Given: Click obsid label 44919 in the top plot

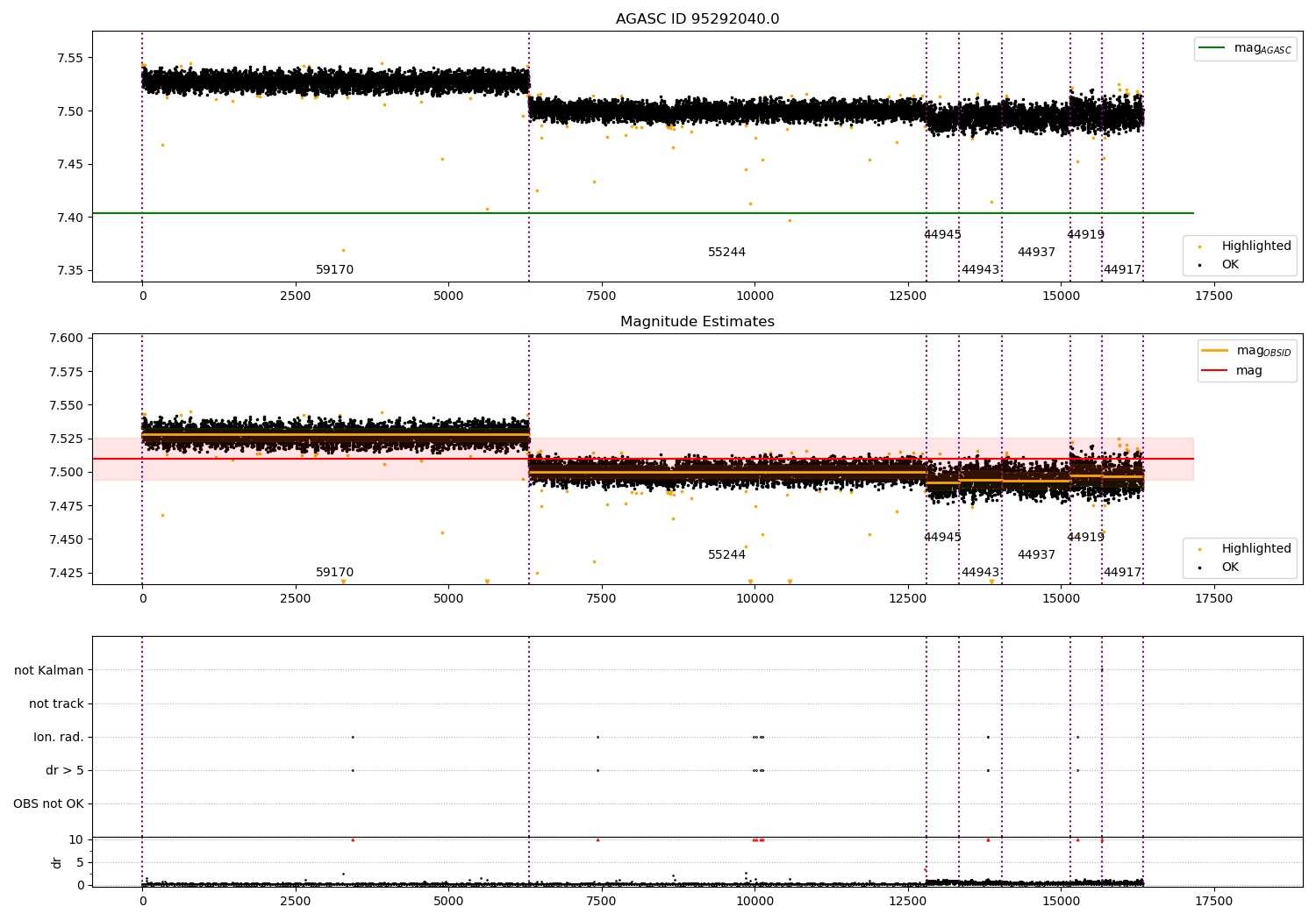Looking at the screenshot, I should pos(1086,234).
